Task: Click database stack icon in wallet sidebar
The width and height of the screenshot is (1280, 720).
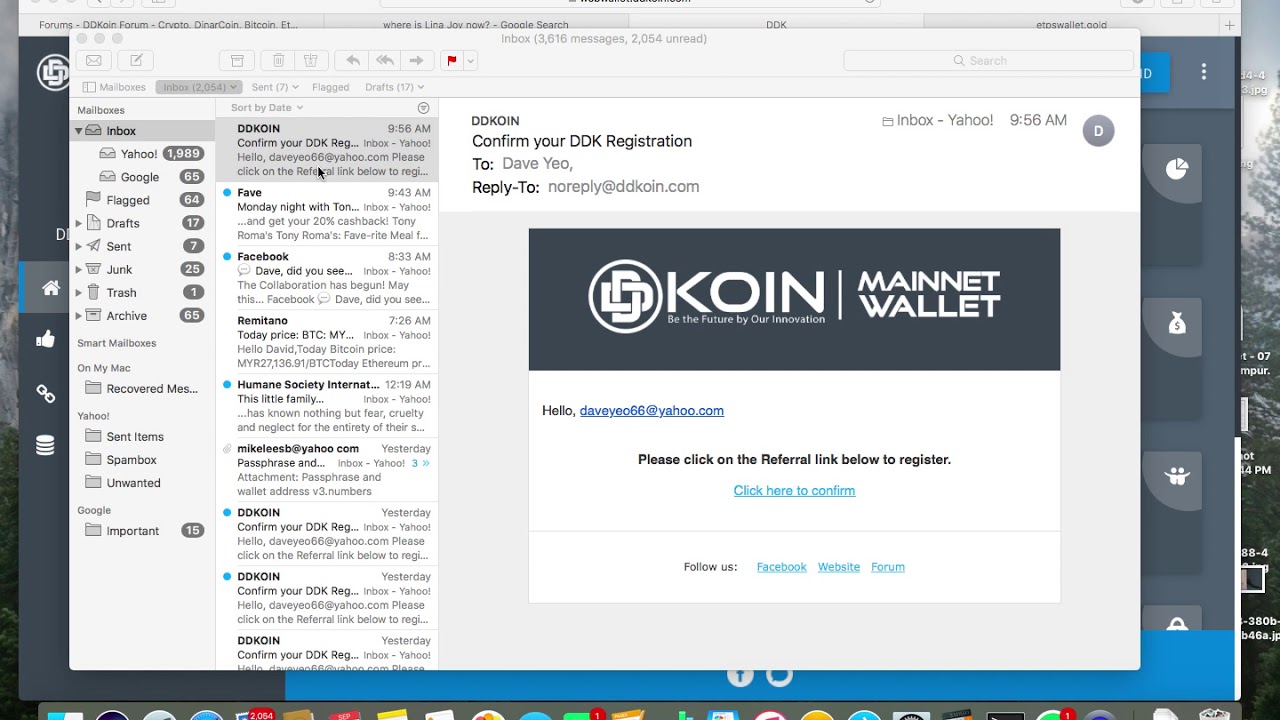Action: tap(45, 446)
